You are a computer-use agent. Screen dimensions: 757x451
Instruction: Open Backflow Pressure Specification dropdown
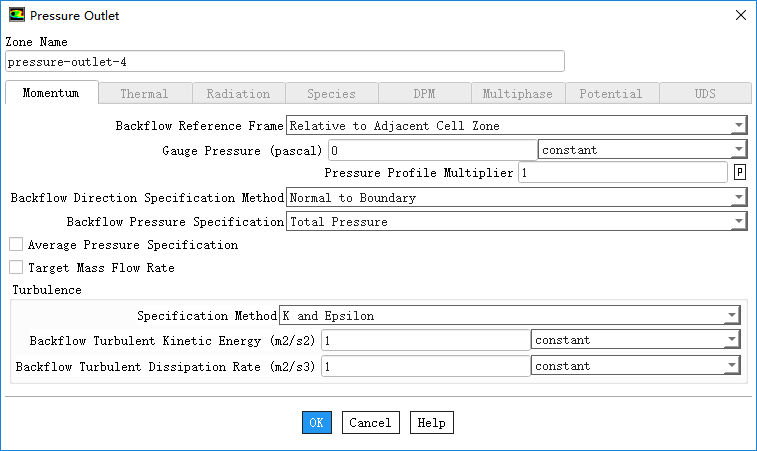(x=516, y=222)
